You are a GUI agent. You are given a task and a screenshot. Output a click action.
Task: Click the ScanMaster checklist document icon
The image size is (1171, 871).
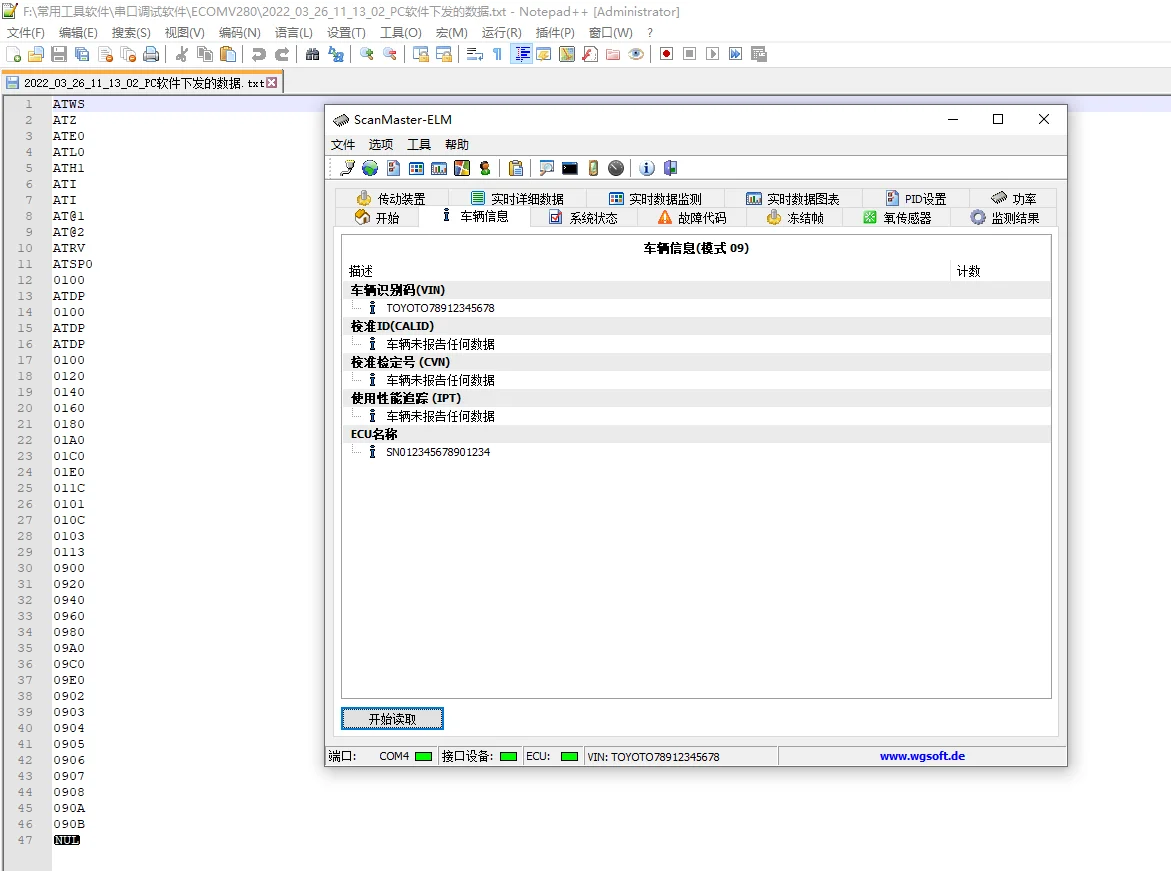tap(394, 168)
